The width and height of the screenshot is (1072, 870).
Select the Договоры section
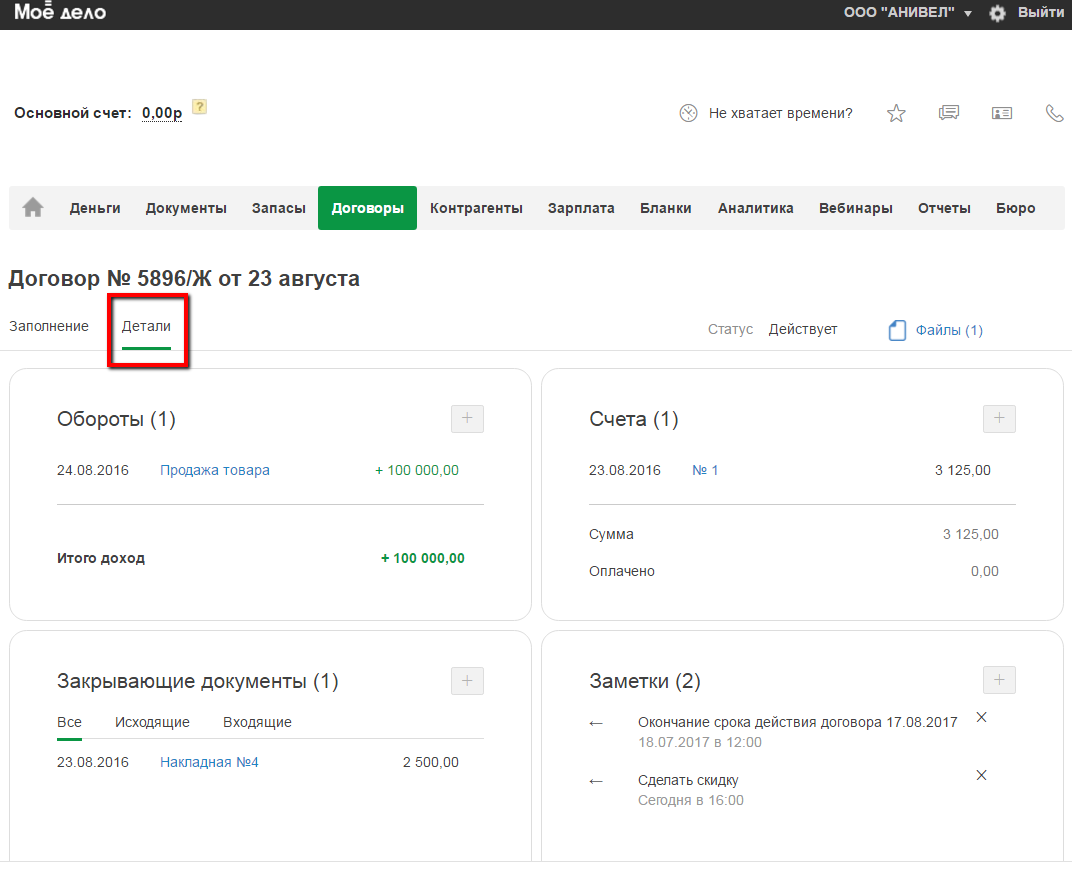click(x=367, y=208)
